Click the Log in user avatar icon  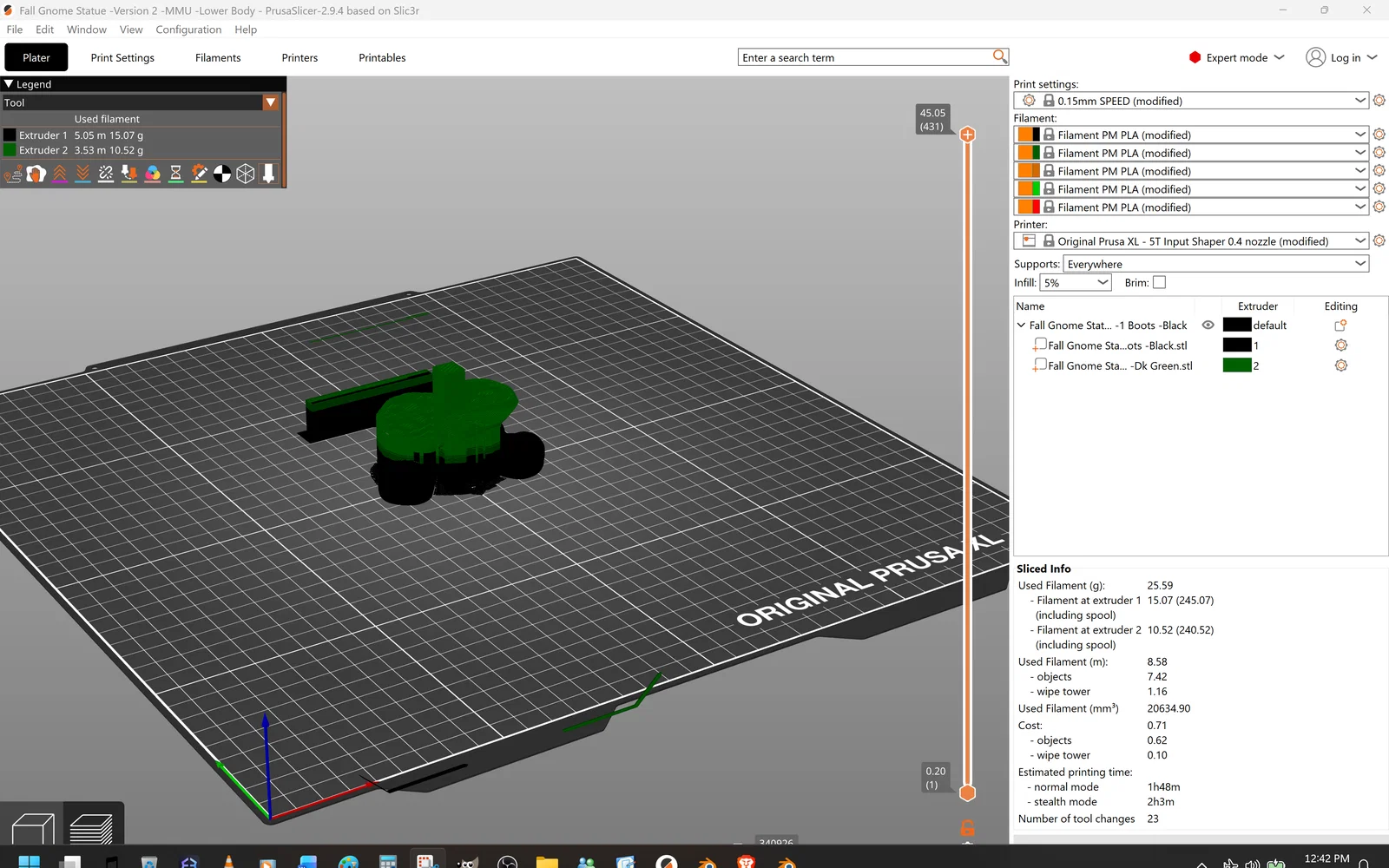tap(1316, 57)
